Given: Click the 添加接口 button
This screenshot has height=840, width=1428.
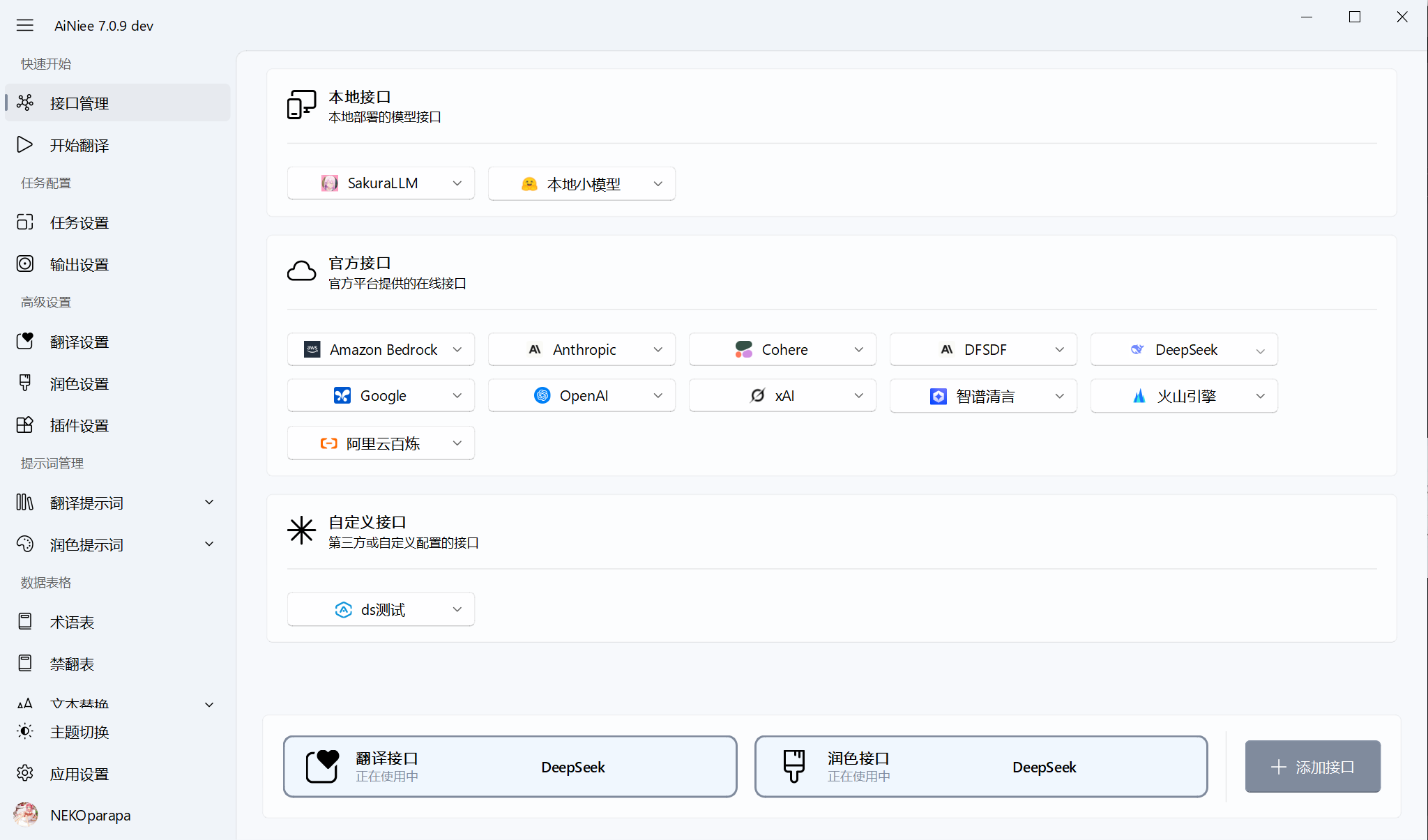Looking at the screenshot, I should (x=1312, y=767).
